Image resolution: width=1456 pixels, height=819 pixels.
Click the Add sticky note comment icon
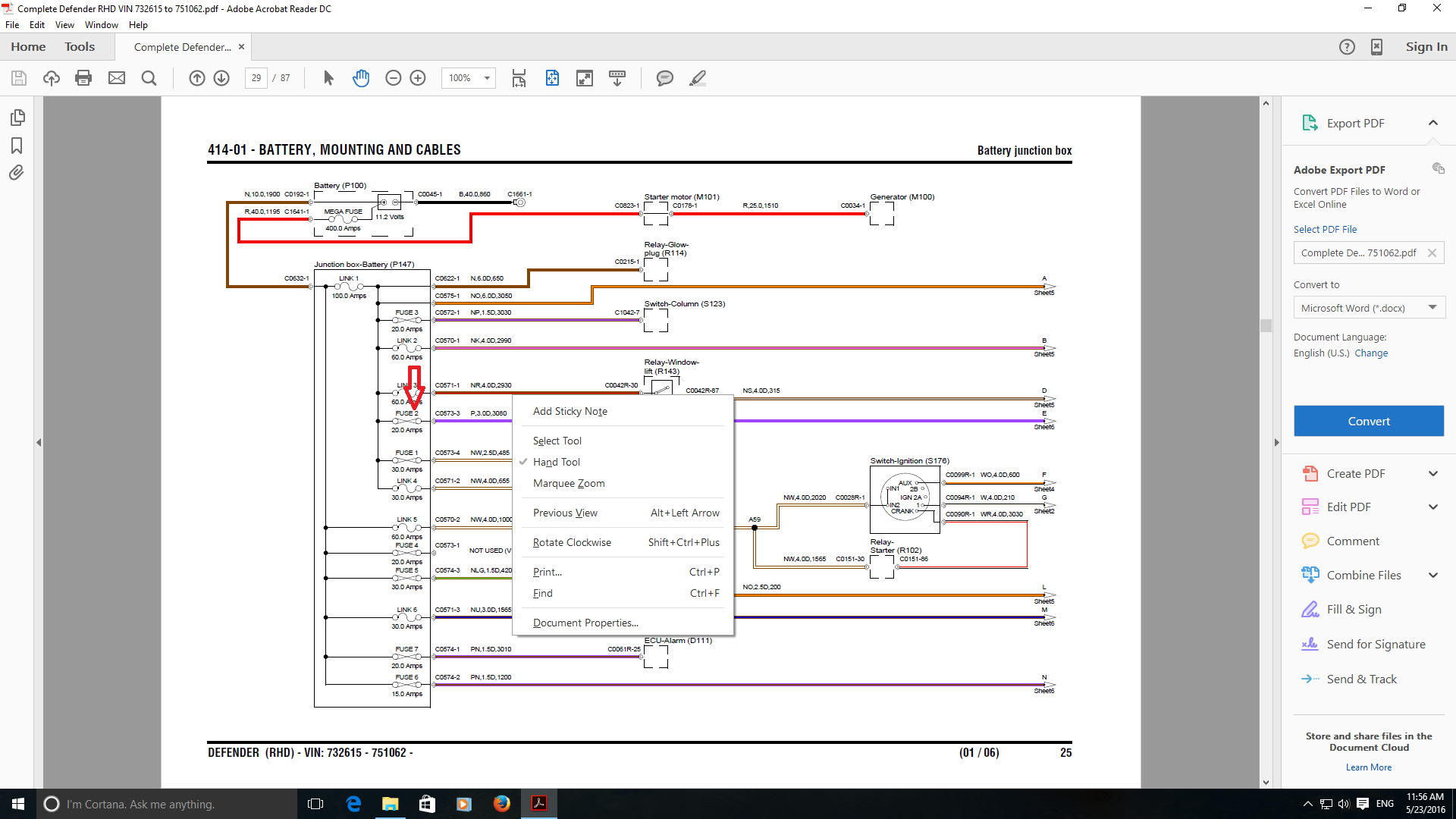[x=665, y=78]
